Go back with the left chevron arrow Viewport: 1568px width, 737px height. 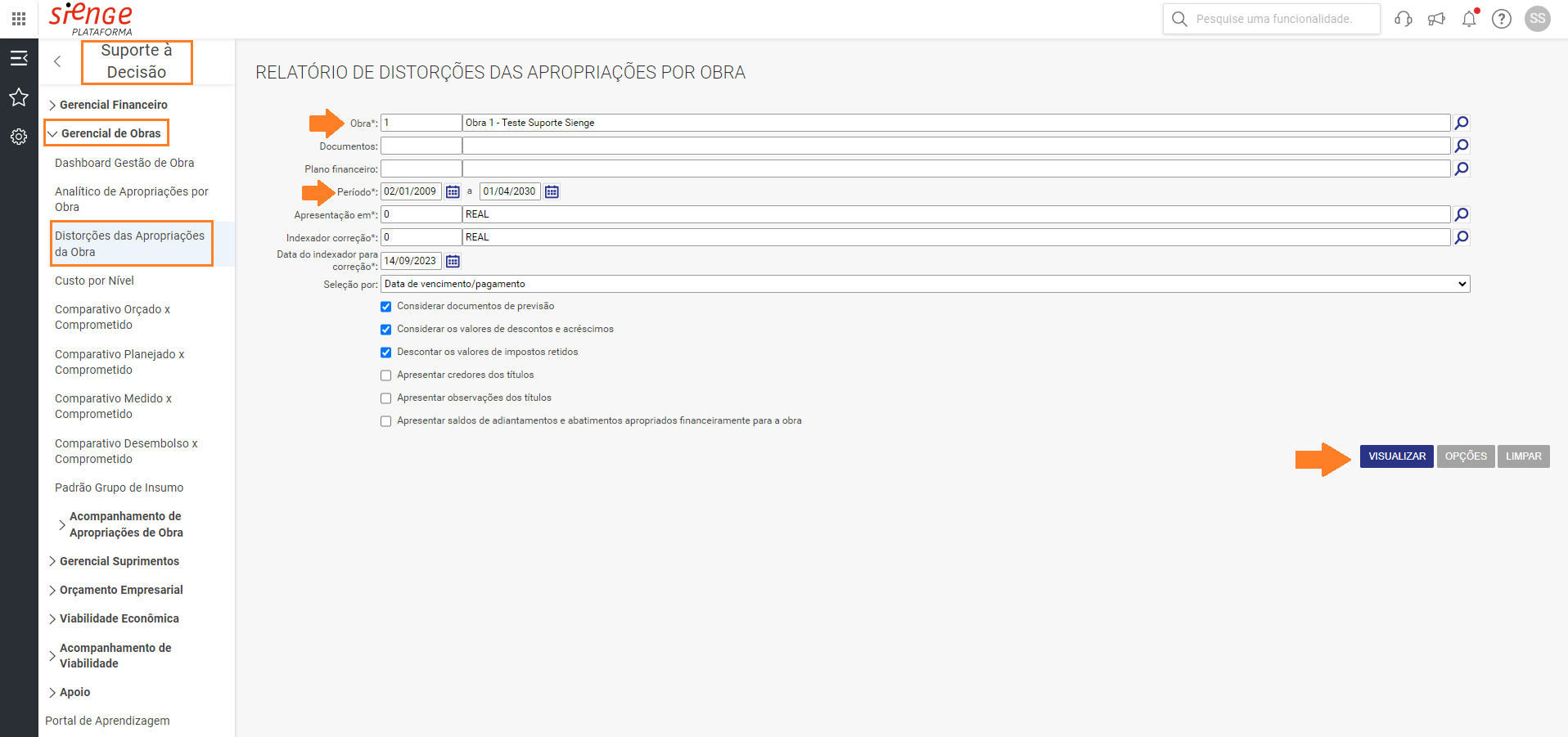coord(57,61)
